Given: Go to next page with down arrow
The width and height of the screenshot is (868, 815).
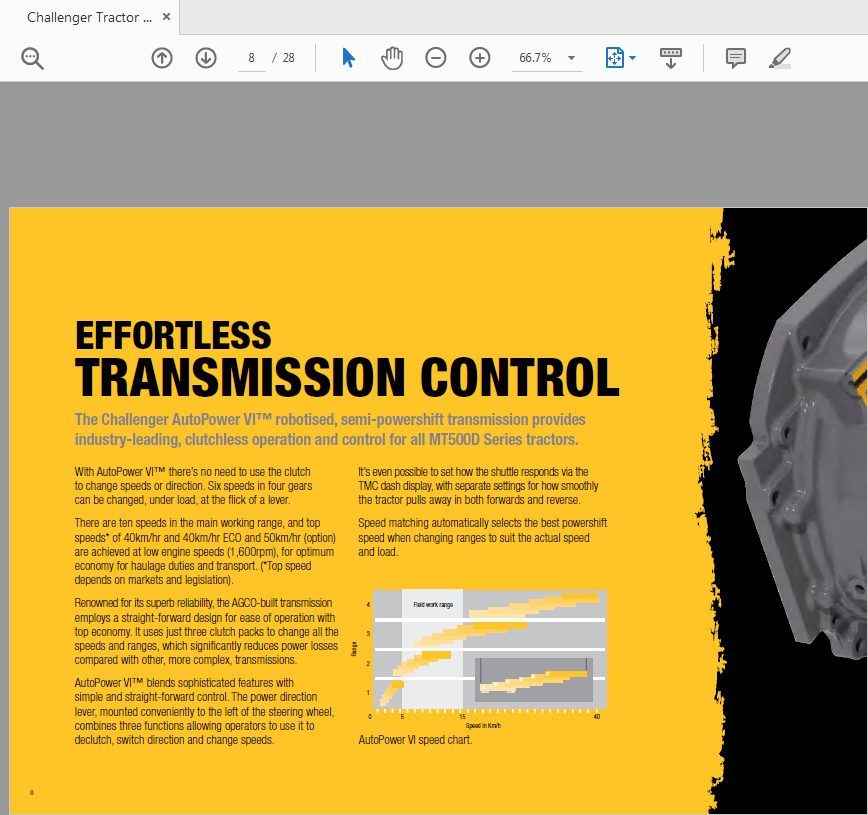Looking at the screenshot, I should click(x=206, y=58).
